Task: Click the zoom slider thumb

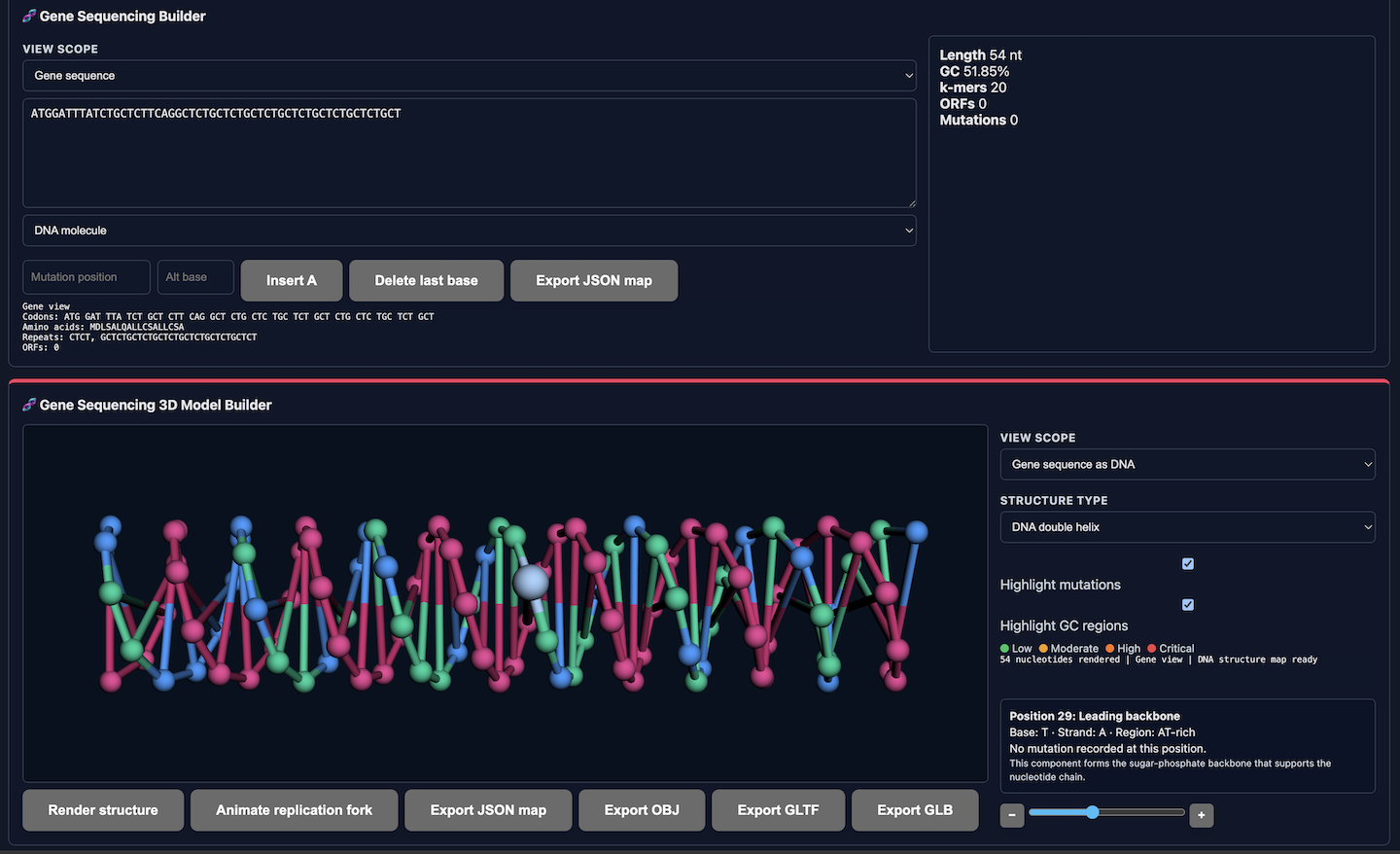Action: pos(1093,812)
